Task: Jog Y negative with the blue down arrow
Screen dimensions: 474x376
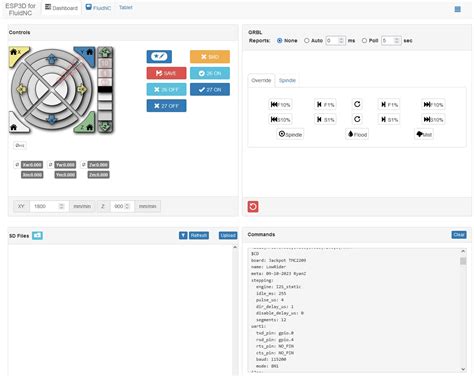Action: (51, 119)
